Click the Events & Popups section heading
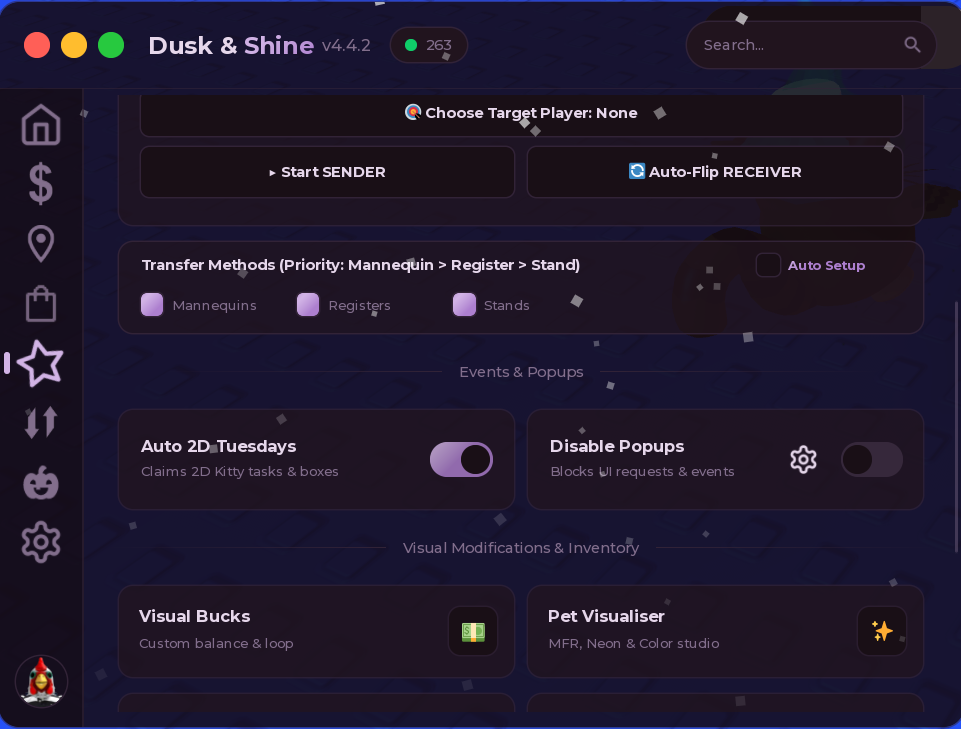 (521, 372)
